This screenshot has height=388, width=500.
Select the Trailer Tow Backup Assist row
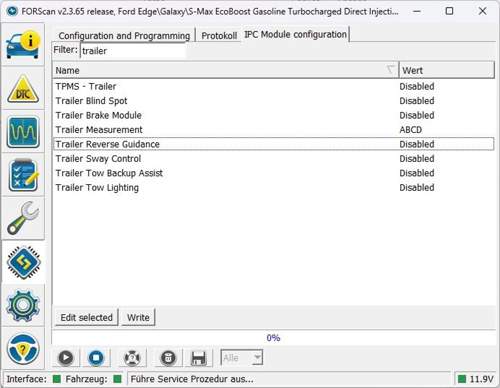[x=273, y=173]
